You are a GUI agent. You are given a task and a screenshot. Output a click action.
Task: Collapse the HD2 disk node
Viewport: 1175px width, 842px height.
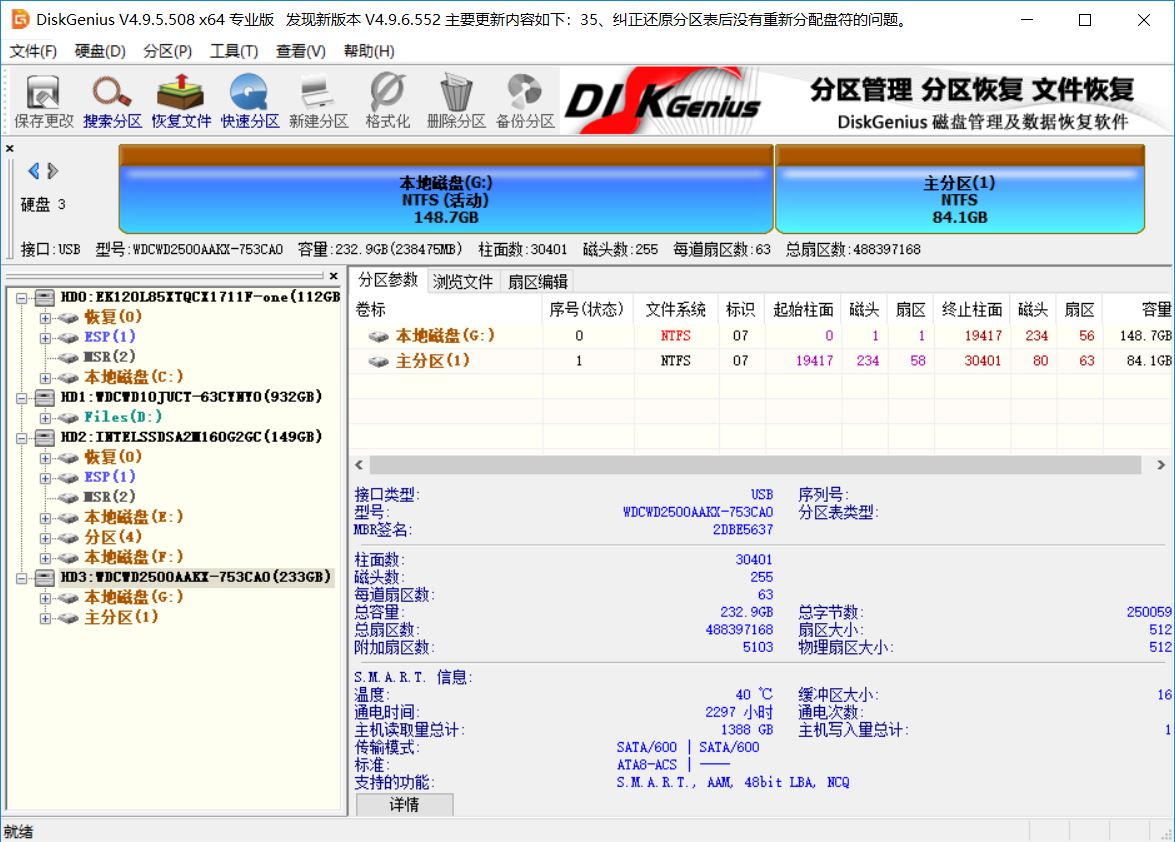pyautogui.click(x=22, y=437)
